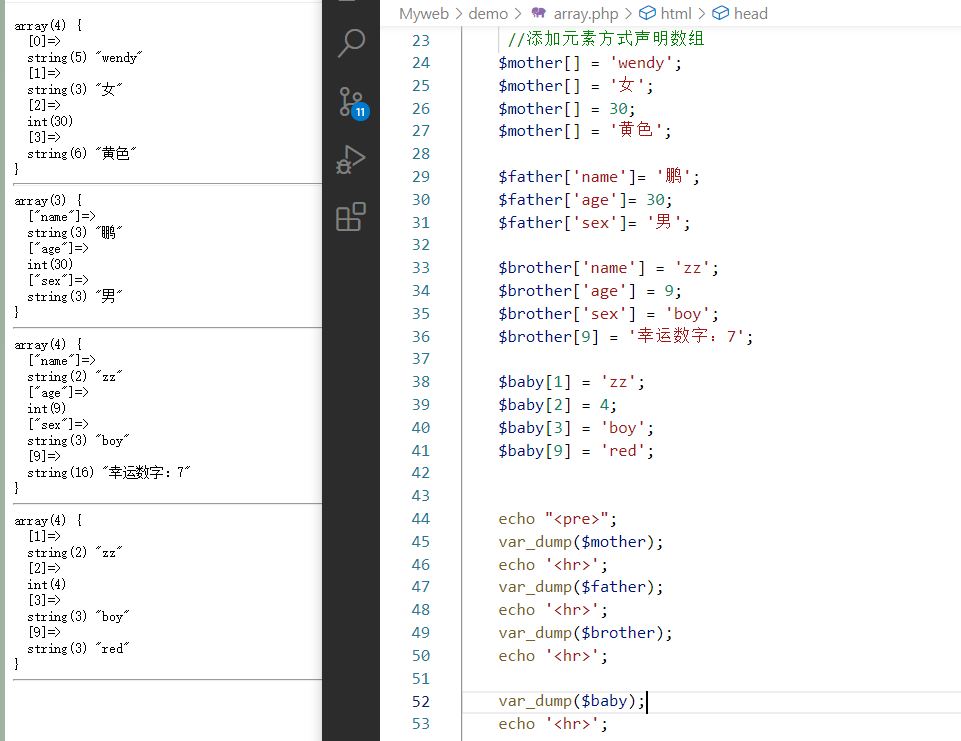Viewport: 961px width, 741px height.
Task: Open the Search view in activity bar
Action: 351,44
